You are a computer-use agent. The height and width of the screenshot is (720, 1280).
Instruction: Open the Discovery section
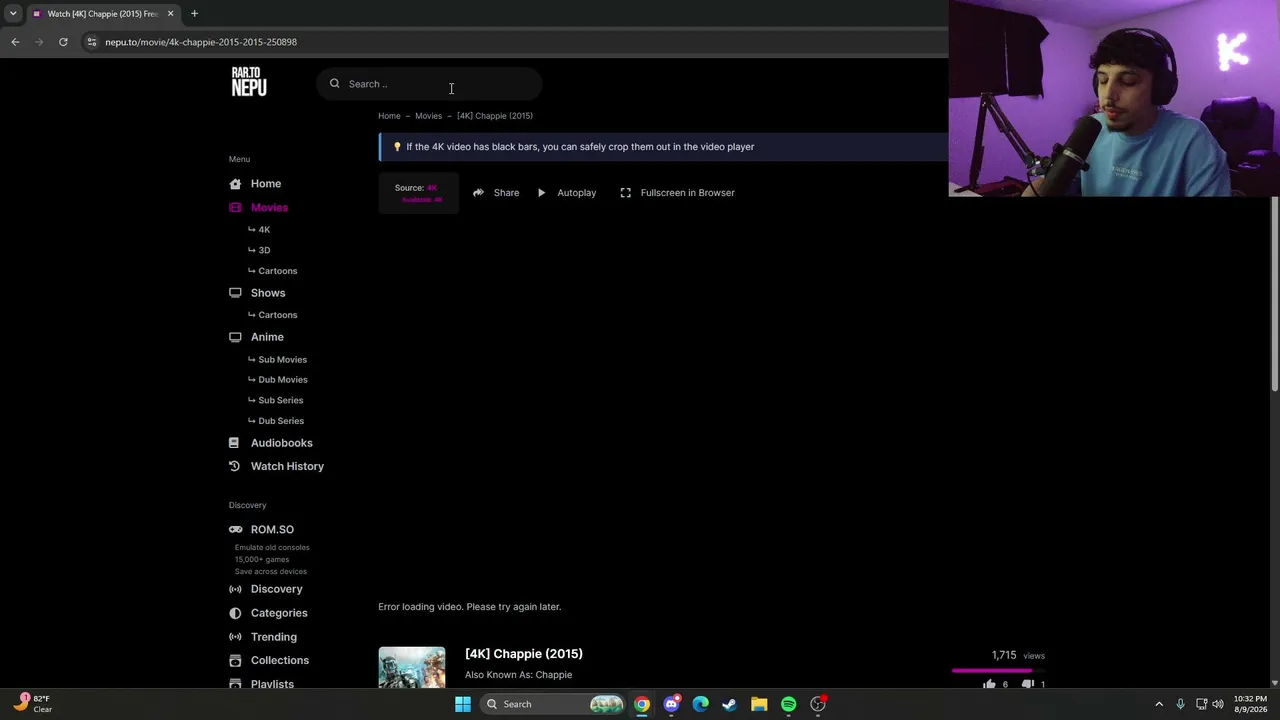pyautogui.click(x=277, y=589)
